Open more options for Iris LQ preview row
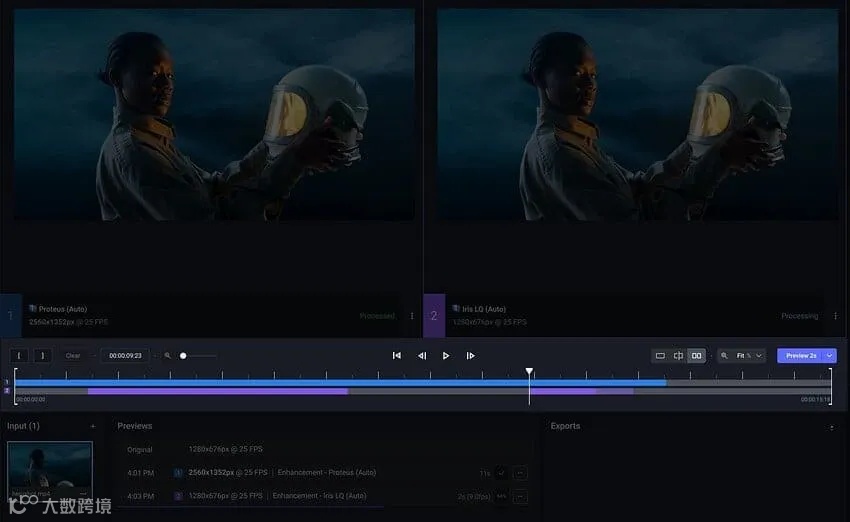This screenshot has height=522, width=850. click(x=520, y=497)
